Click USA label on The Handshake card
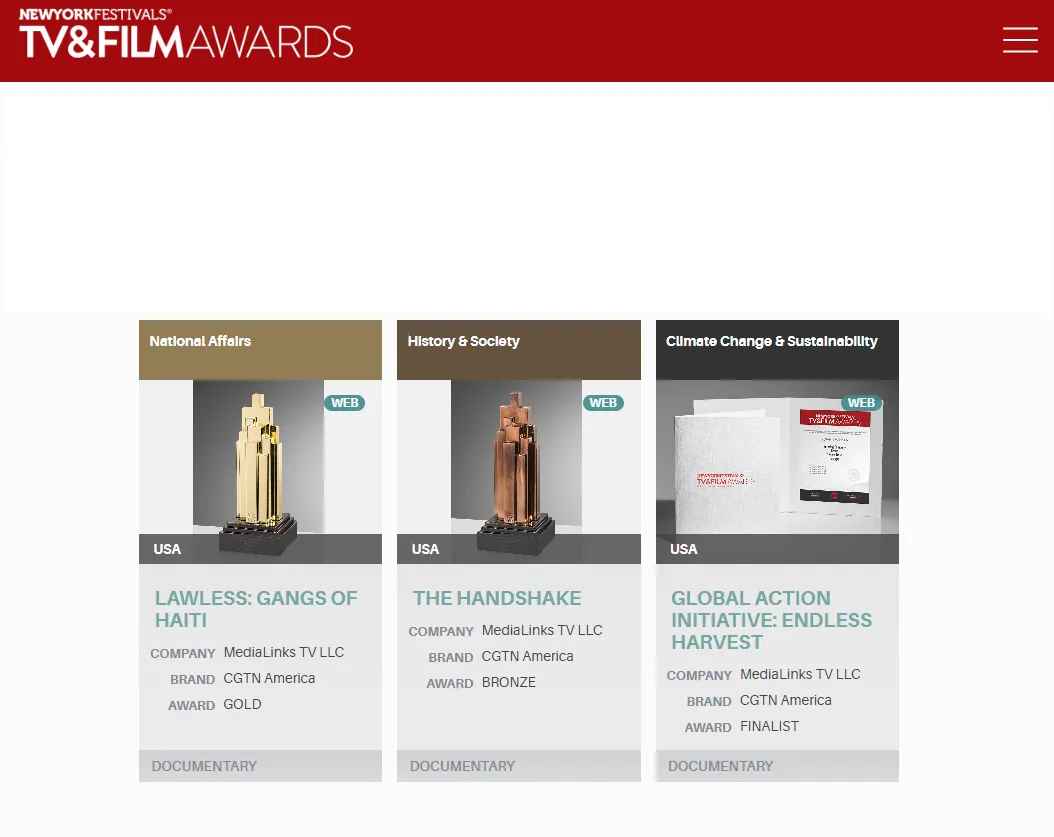Image resolution: width=1054 pixels, height=837 pixels. pyautogui.click(x=425, y=549)
